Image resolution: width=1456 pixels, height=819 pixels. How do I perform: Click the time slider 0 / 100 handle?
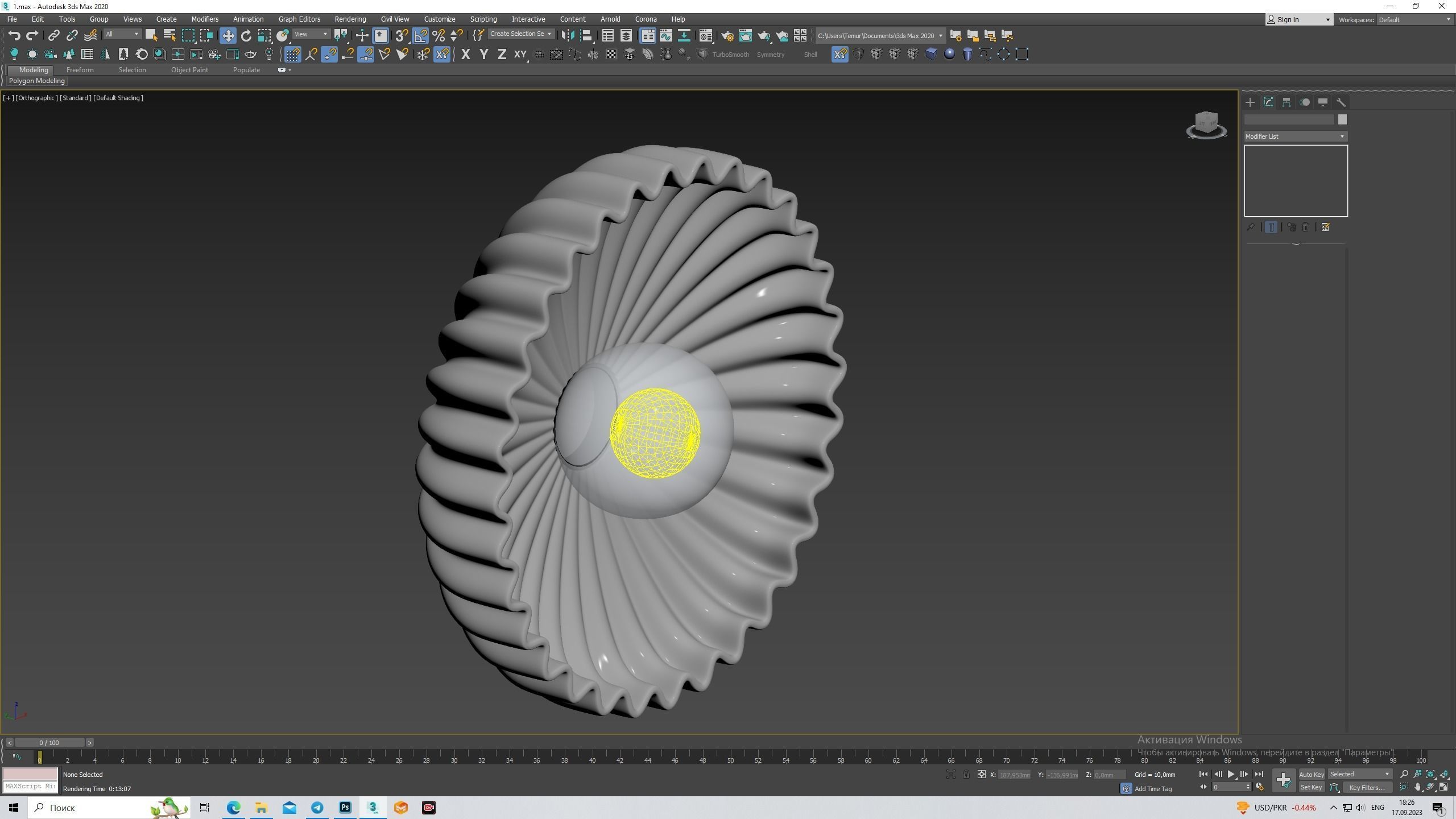[49, 743]
